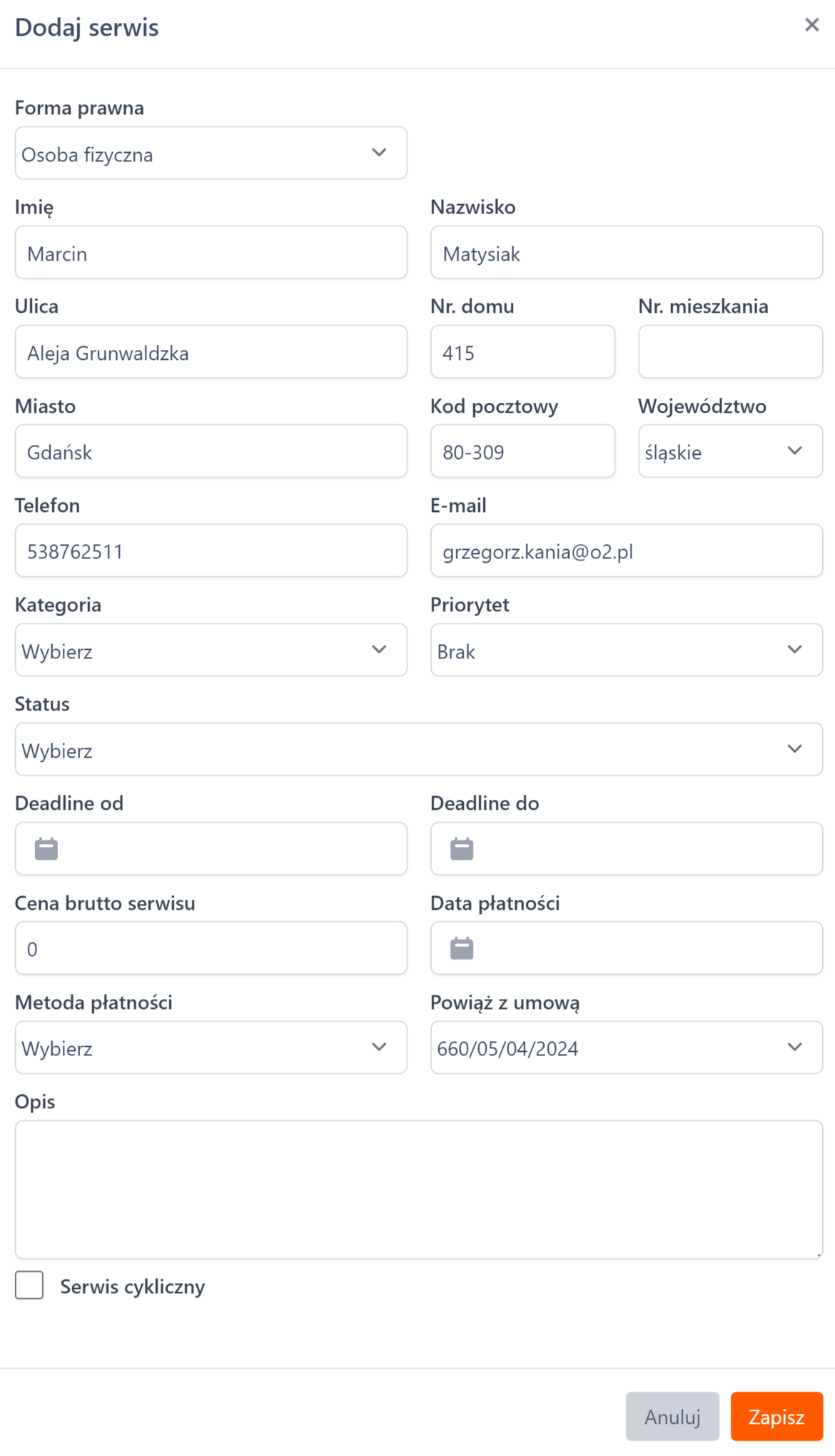Open the Powiąż z umową dropdown

click(626, 1048)
